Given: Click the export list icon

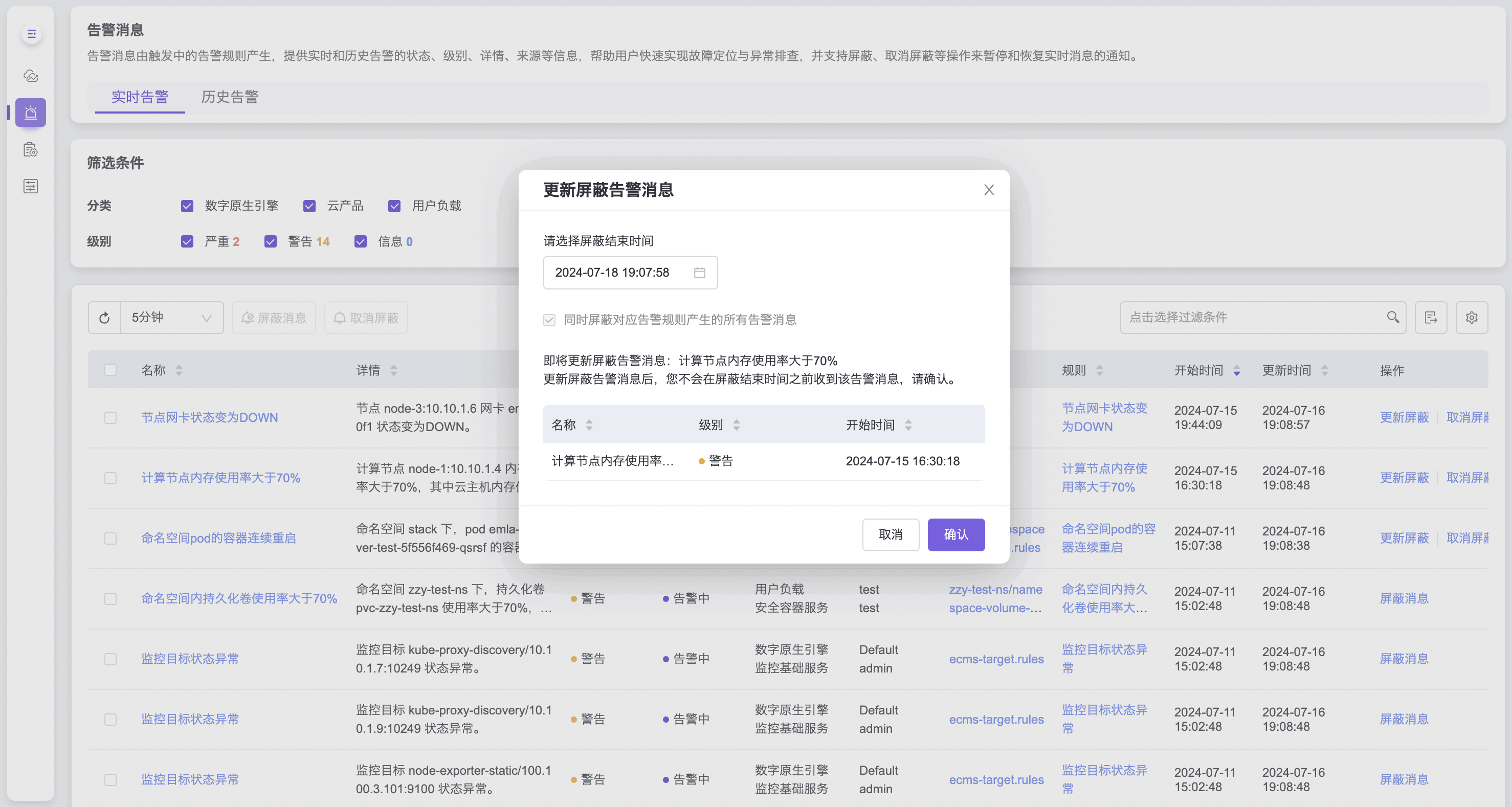Looking at the screenshot, I should (x=1430, y=318).
